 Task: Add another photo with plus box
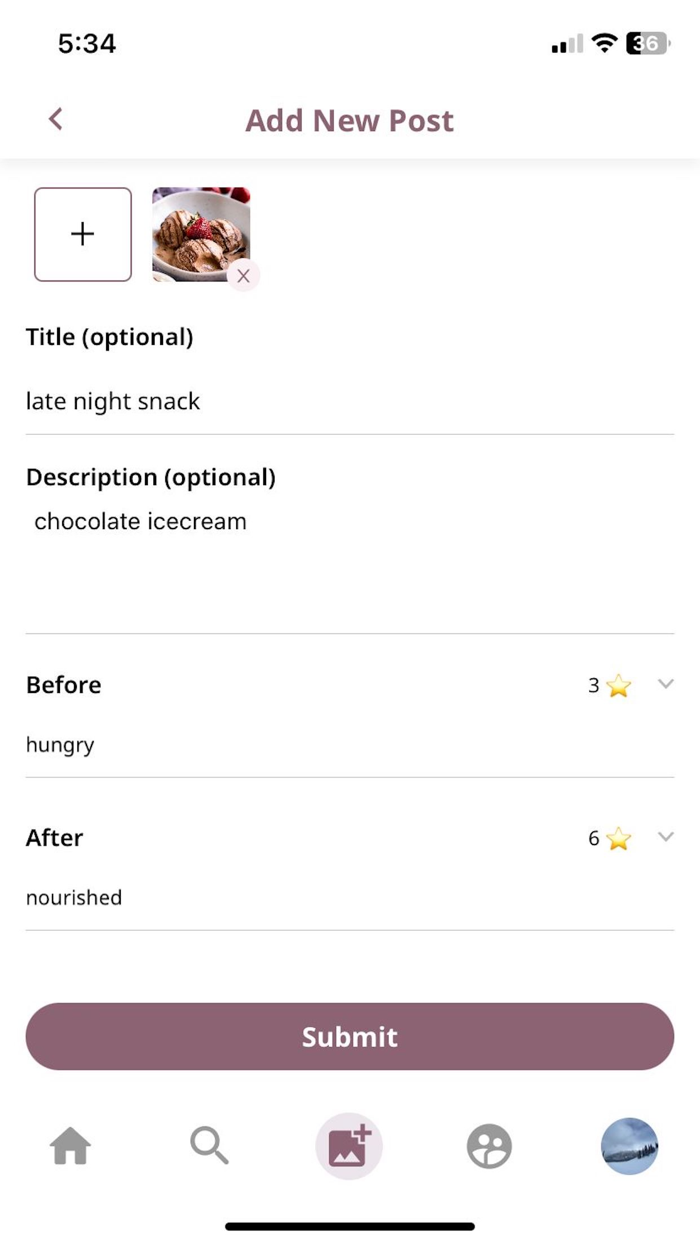83,234
